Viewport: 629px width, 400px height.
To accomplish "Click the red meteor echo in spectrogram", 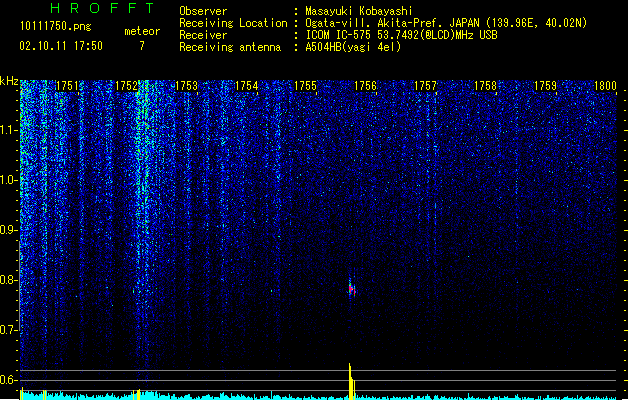I will (x=352, y=289).
